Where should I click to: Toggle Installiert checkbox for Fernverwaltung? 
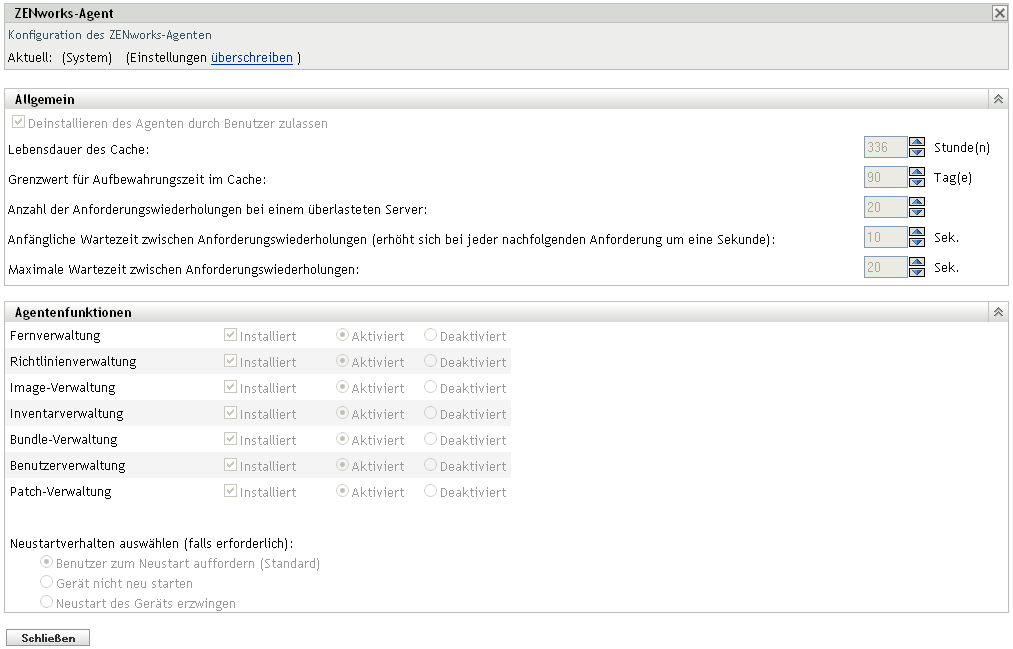[x=230, y=336]
